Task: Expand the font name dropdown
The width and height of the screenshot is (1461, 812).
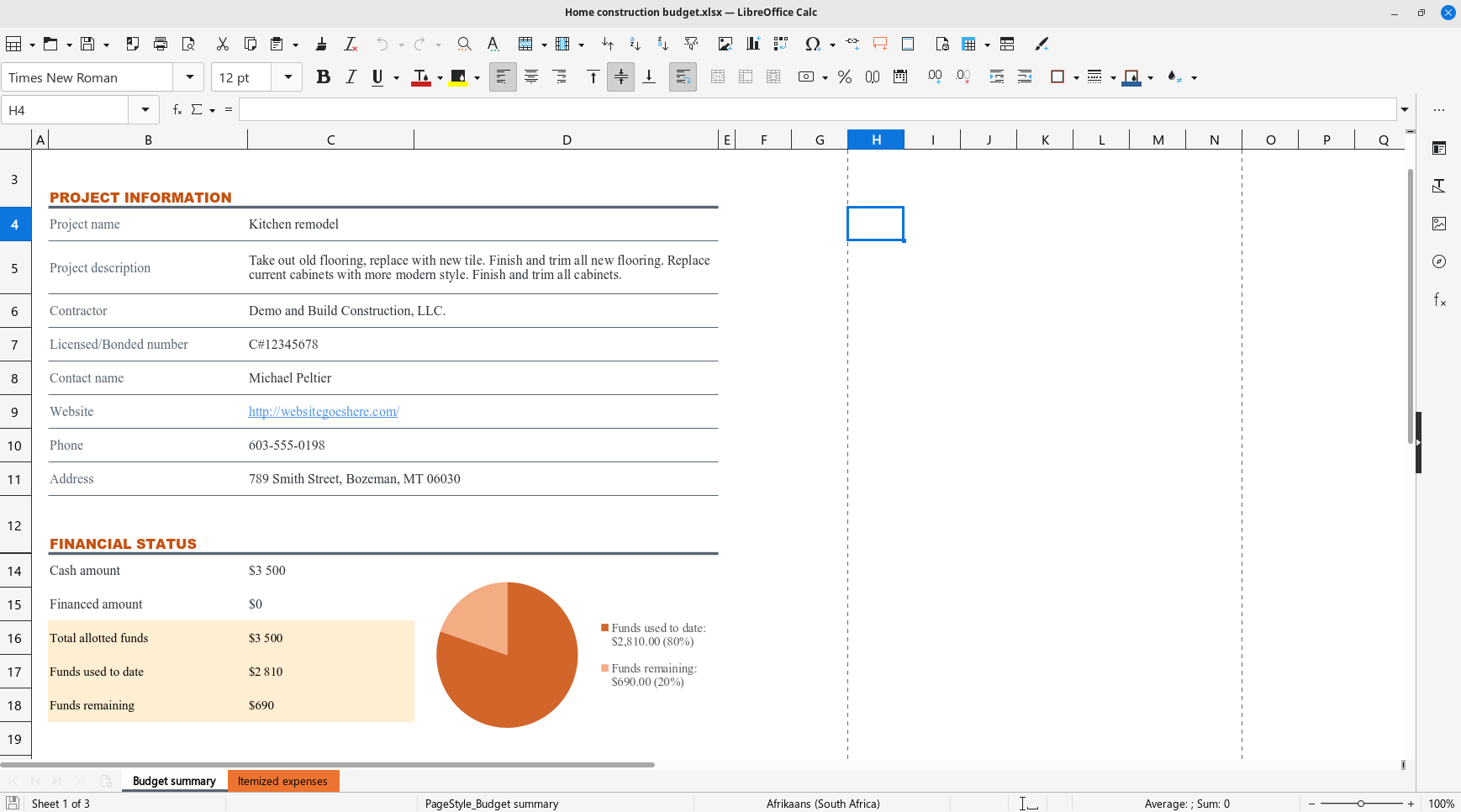Action: click(x=190, y=77)
